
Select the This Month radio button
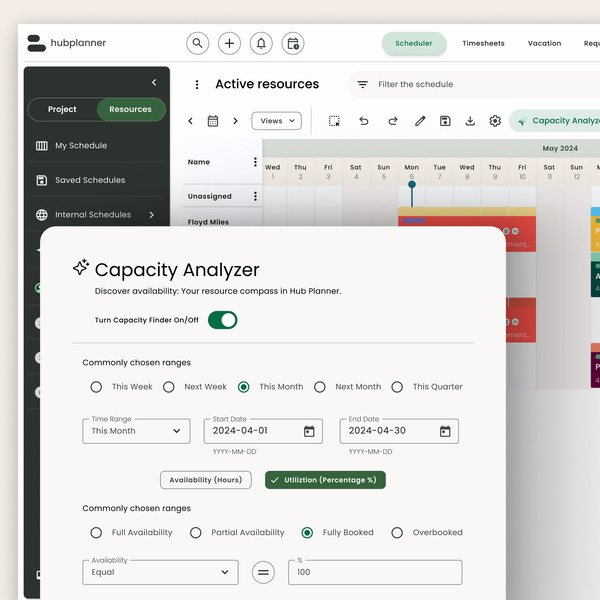[x=244, y=387]
